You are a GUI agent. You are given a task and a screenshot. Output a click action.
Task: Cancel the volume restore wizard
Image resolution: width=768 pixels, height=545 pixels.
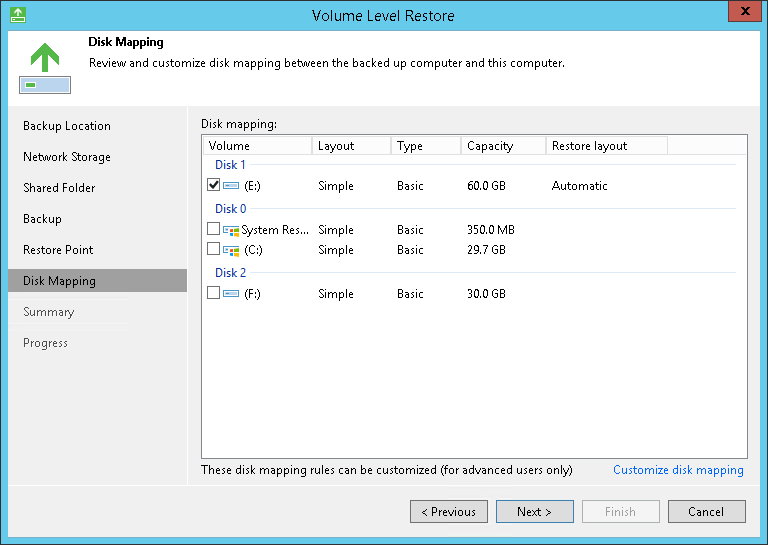706,512
